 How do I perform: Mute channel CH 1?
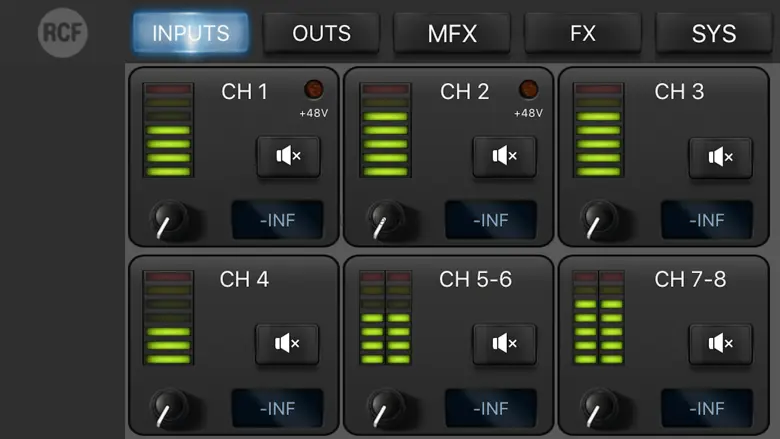[x=288, y=157]
